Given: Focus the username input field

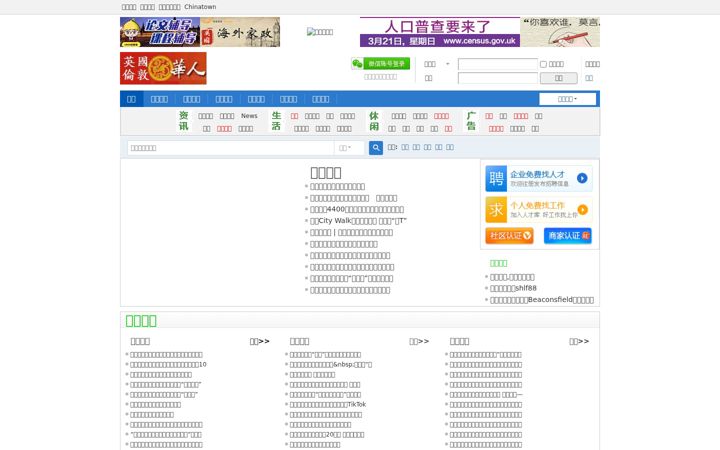Looking at the screenshot, I should coord(498,64).
